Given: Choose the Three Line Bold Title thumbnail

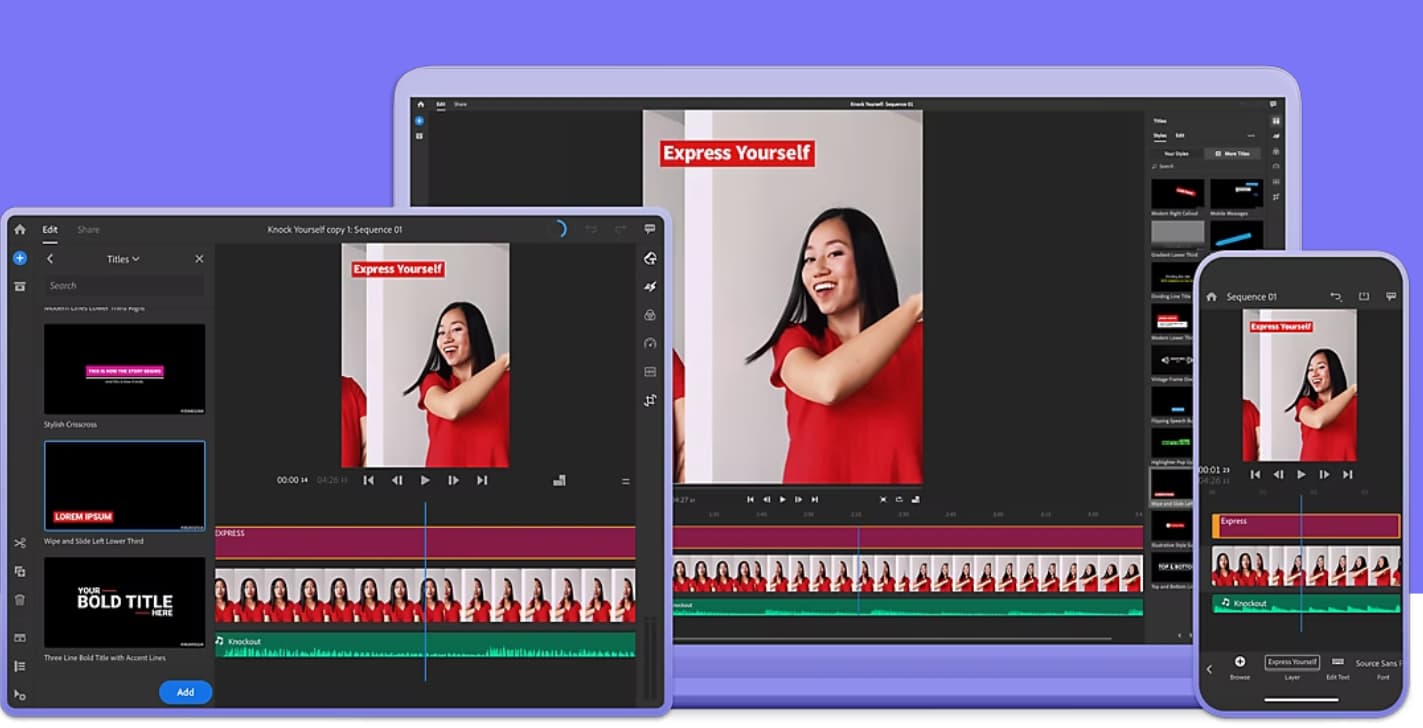Looking at the screenshot, I should coord(124,602).
